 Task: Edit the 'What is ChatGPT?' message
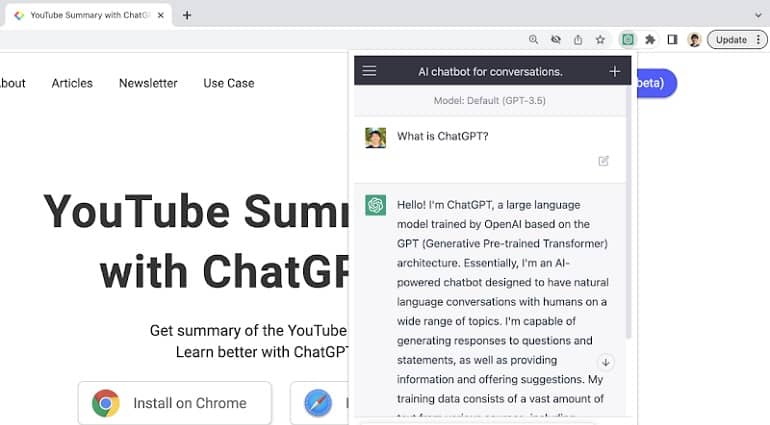(x=604, y=161)
